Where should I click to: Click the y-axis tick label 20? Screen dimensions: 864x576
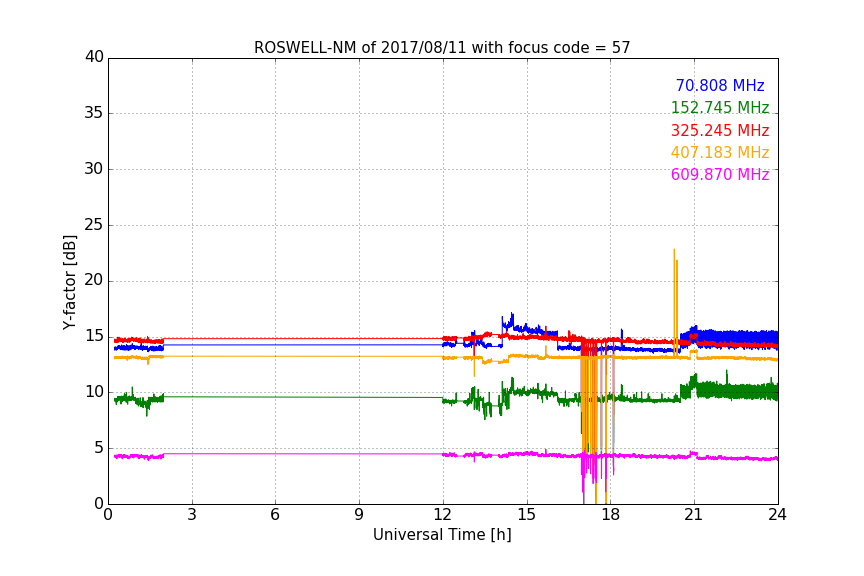94,281
